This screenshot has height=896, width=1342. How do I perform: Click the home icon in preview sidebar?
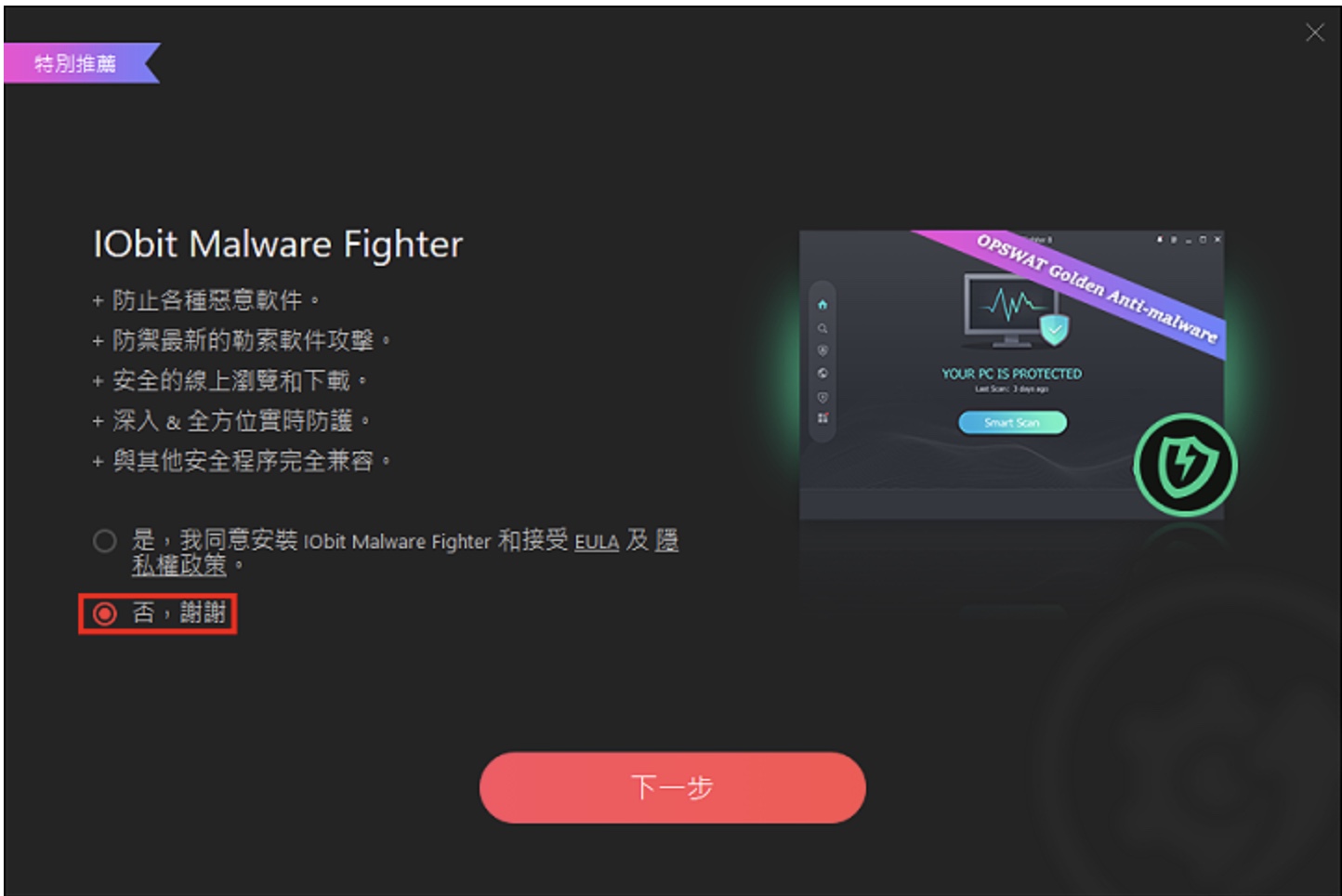coord(822,305)
